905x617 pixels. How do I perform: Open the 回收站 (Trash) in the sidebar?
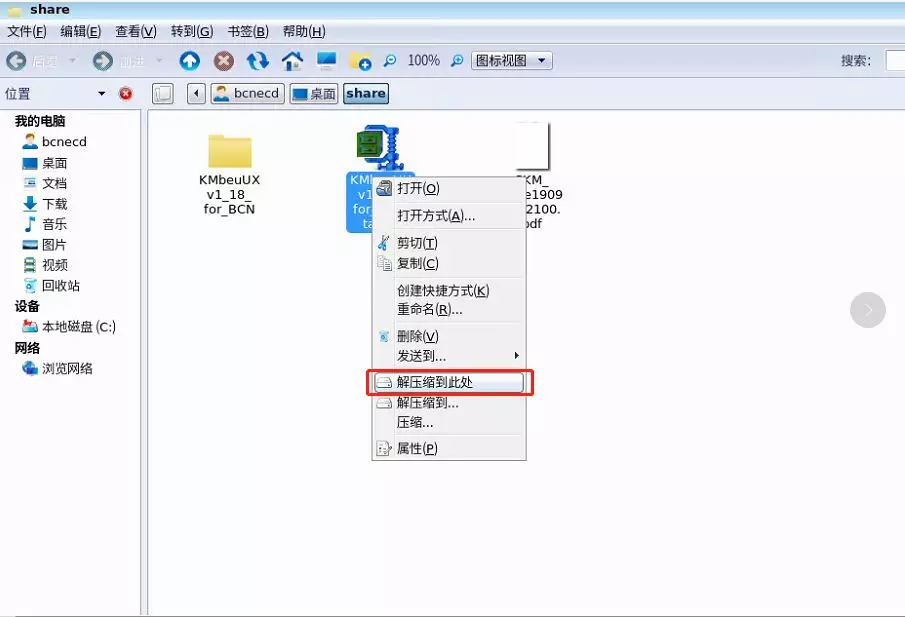(60, 286)
